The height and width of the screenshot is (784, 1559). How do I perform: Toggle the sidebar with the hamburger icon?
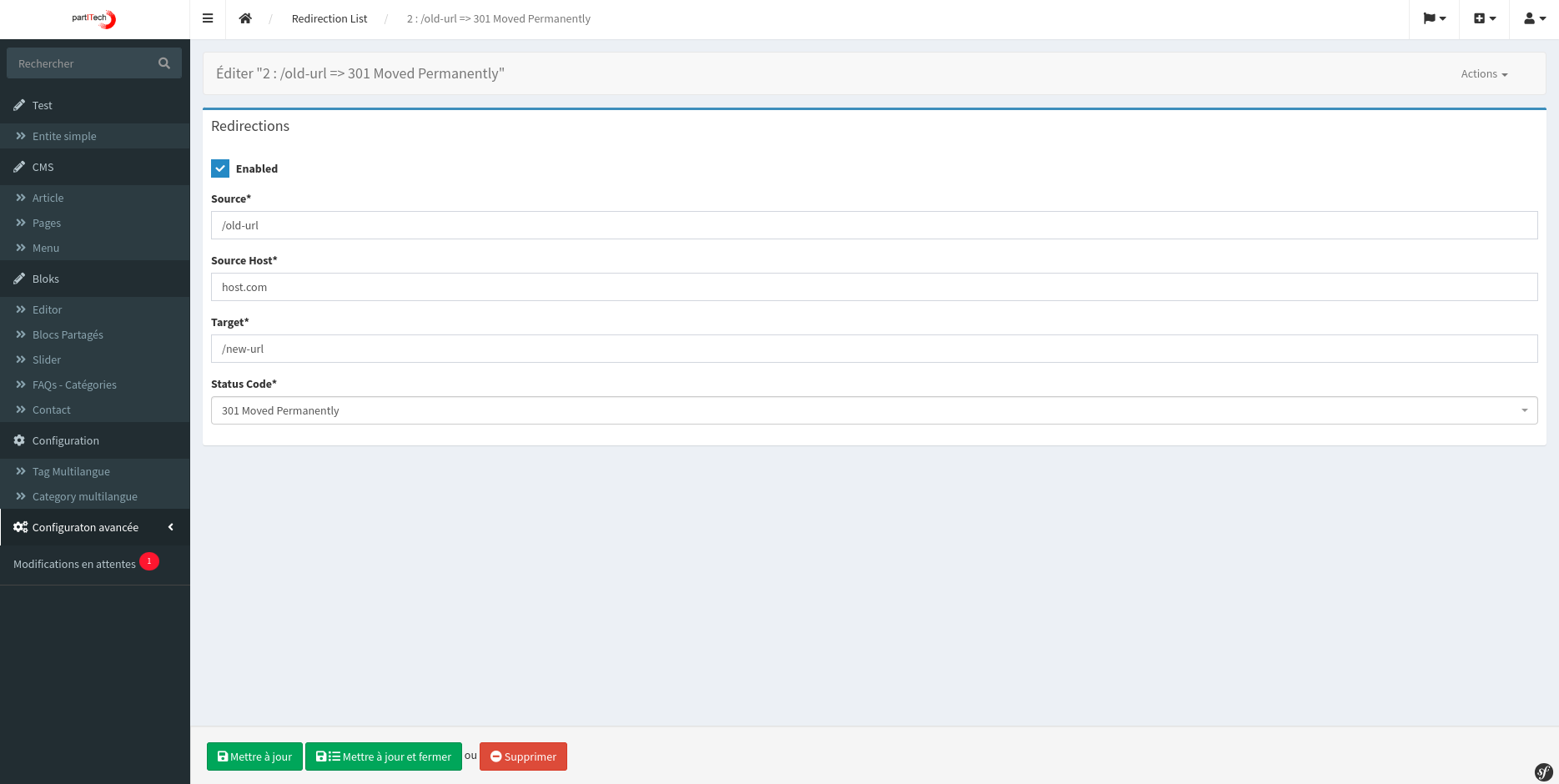click(x=207, y=18)
